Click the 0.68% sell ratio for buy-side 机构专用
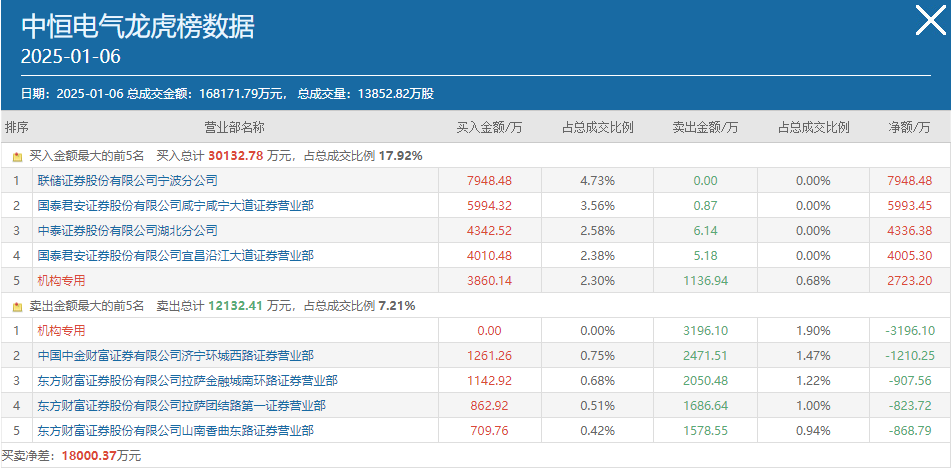The height and width of the screenshot is (471, 951). pyautogui.click(x=813, y=281)
